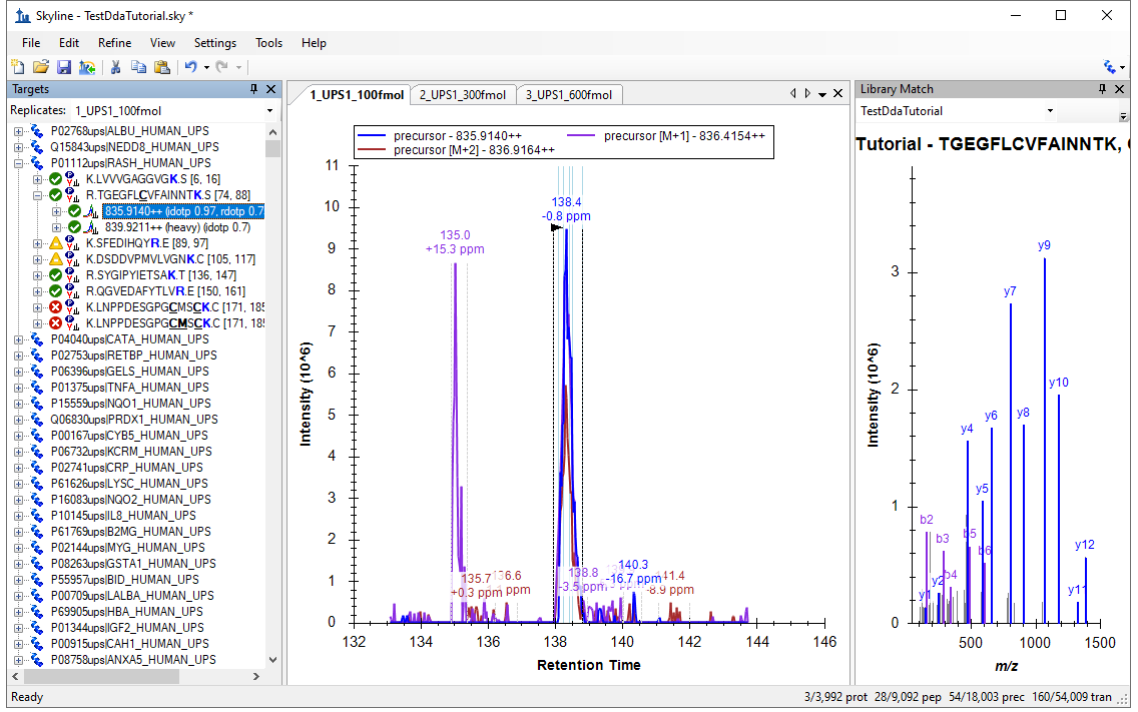Select the 3_UPS1_600fmol chromatogram tab

pyautogui.click(x=568, y=95)
